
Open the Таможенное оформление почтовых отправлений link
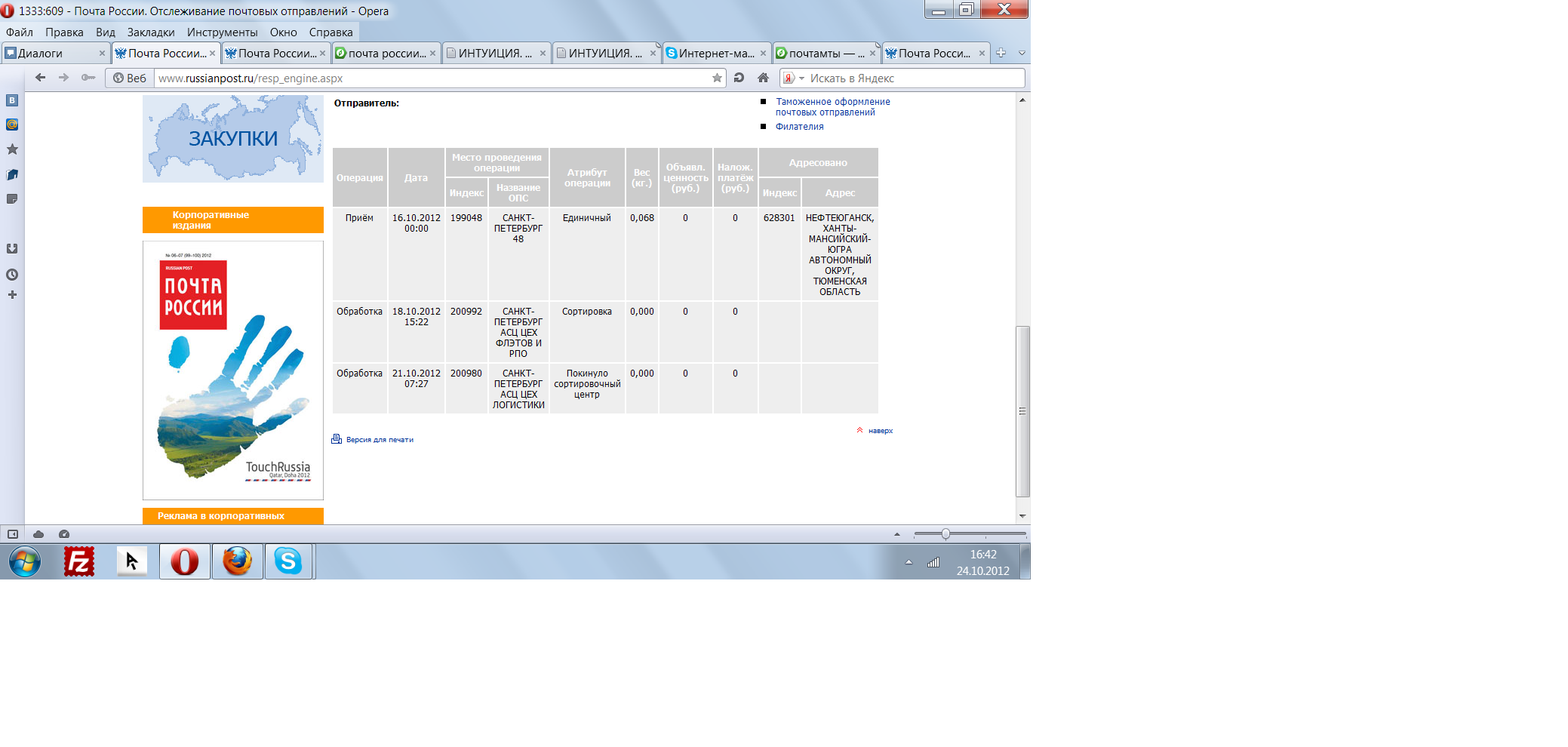coord(833,107)
